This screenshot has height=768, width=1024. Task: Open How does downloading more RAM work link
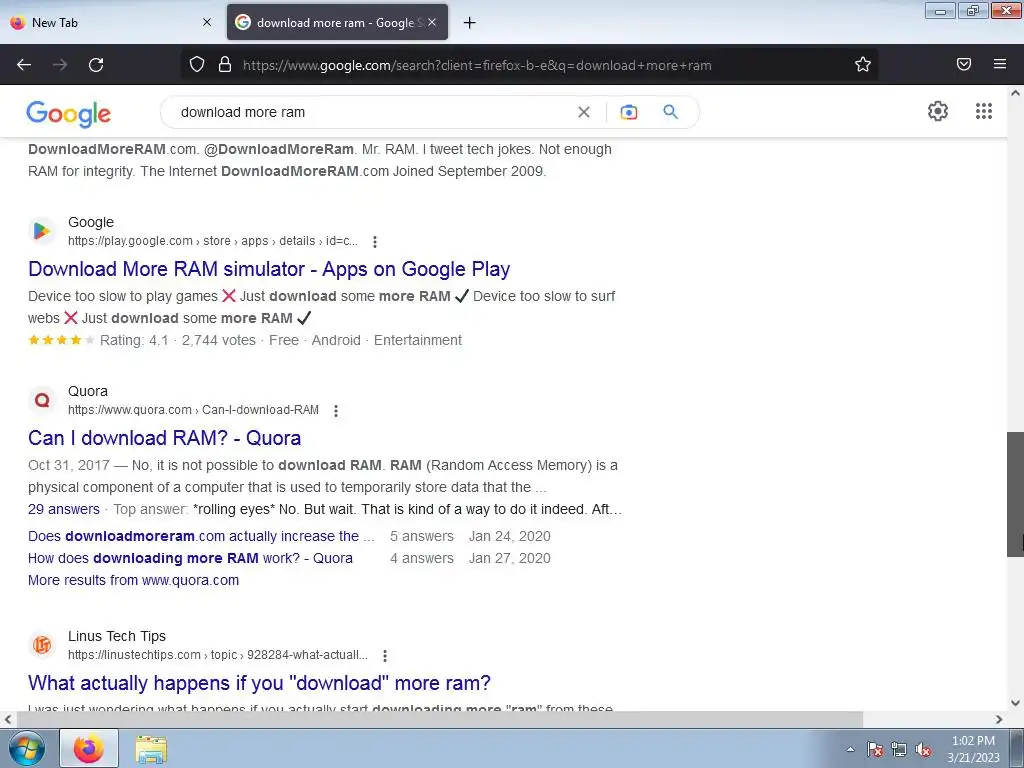[x=190, y=558]
